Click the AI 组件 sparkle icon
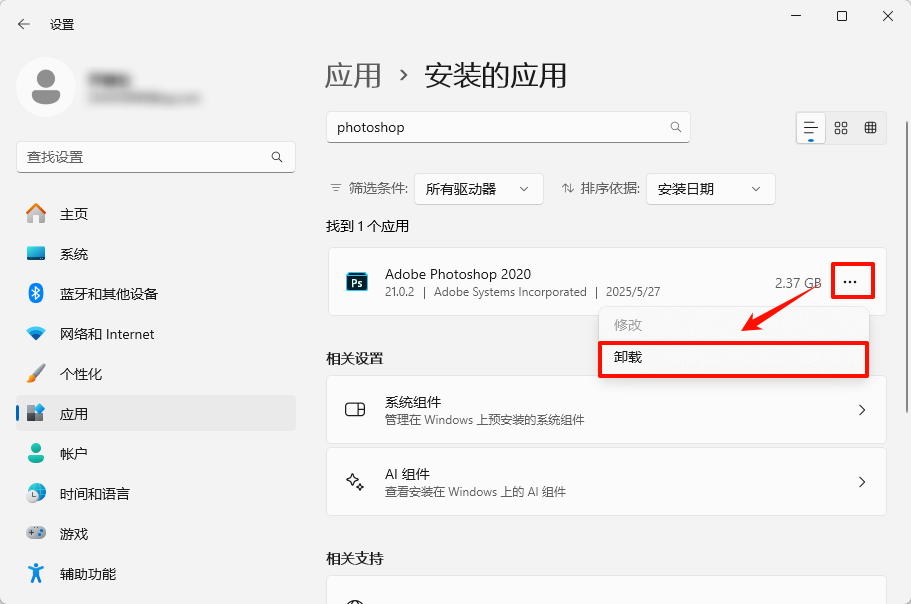The width and height of the screenshot is (911, 604). click(x=355, y=481)
